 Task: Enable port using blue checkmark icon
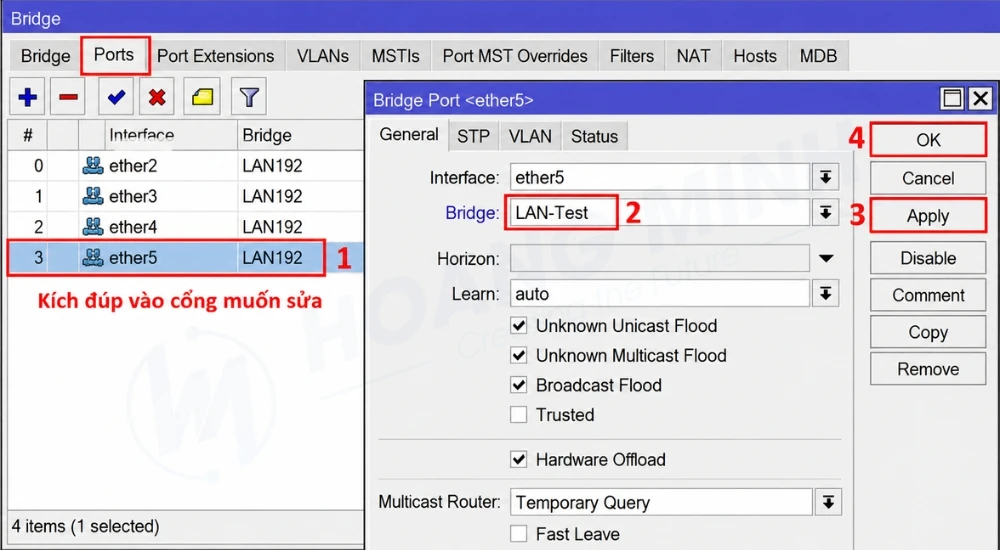point(116,97)
